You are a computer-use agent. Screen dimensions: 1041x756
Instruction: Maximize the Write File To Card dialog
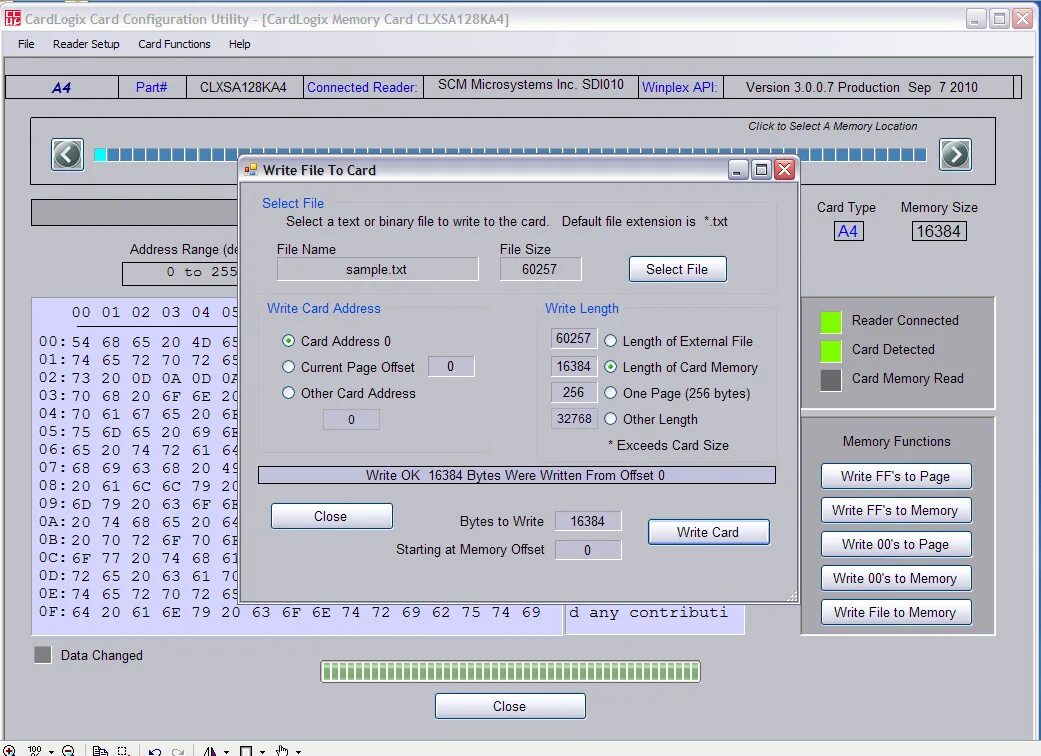761,170
